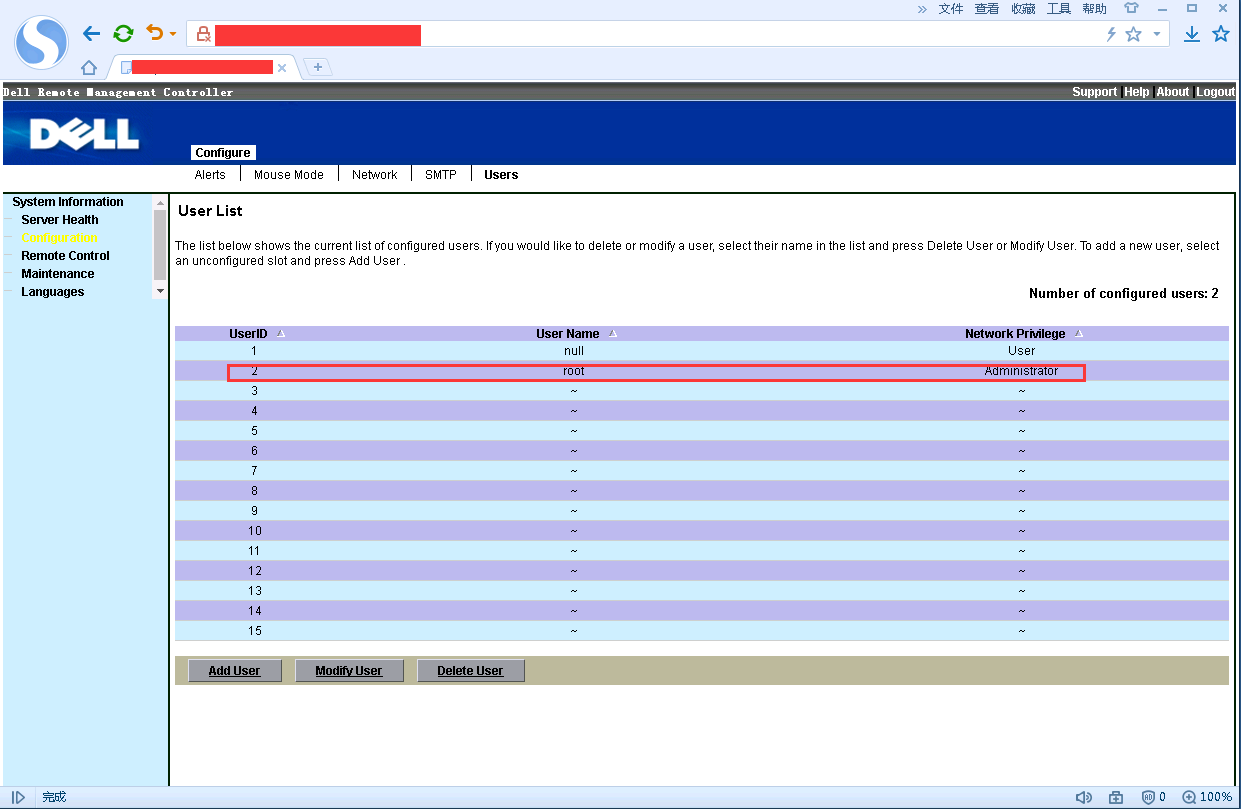1241x809 pixels.
Task: Open the address bar history dropdown arrow
Action: pos(1157,34)
